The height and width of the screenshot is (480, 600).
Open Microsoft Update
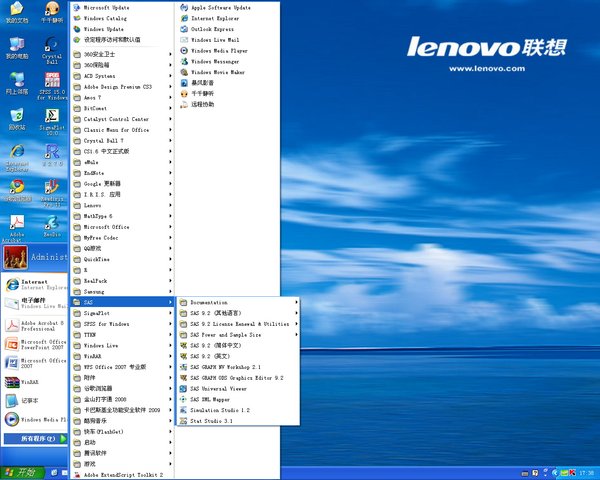click(122, 7)
